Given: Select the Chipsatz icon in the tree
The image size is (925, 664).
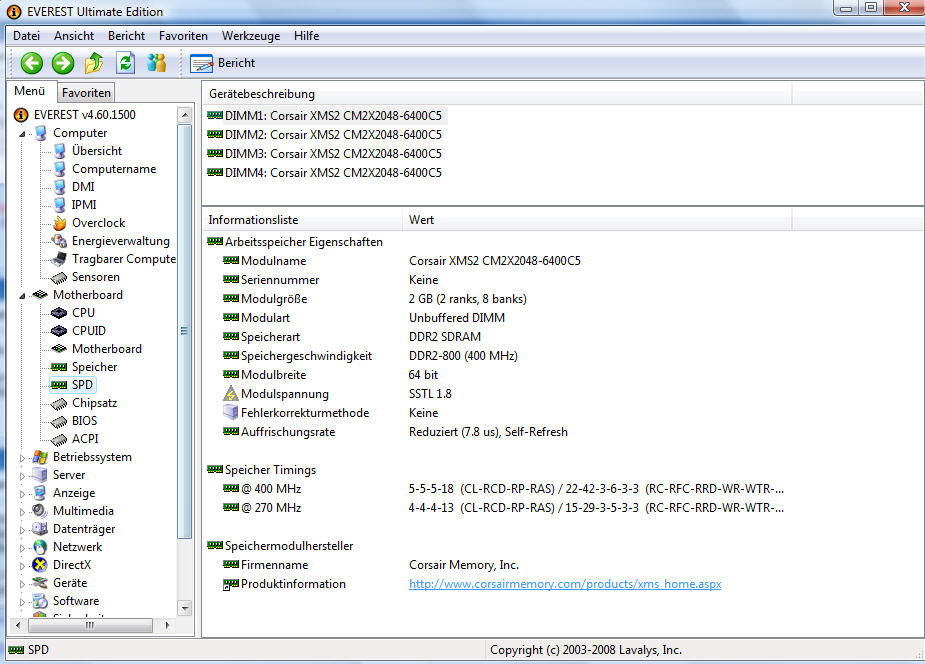Looking at the screenshot, I should point(59,403).
